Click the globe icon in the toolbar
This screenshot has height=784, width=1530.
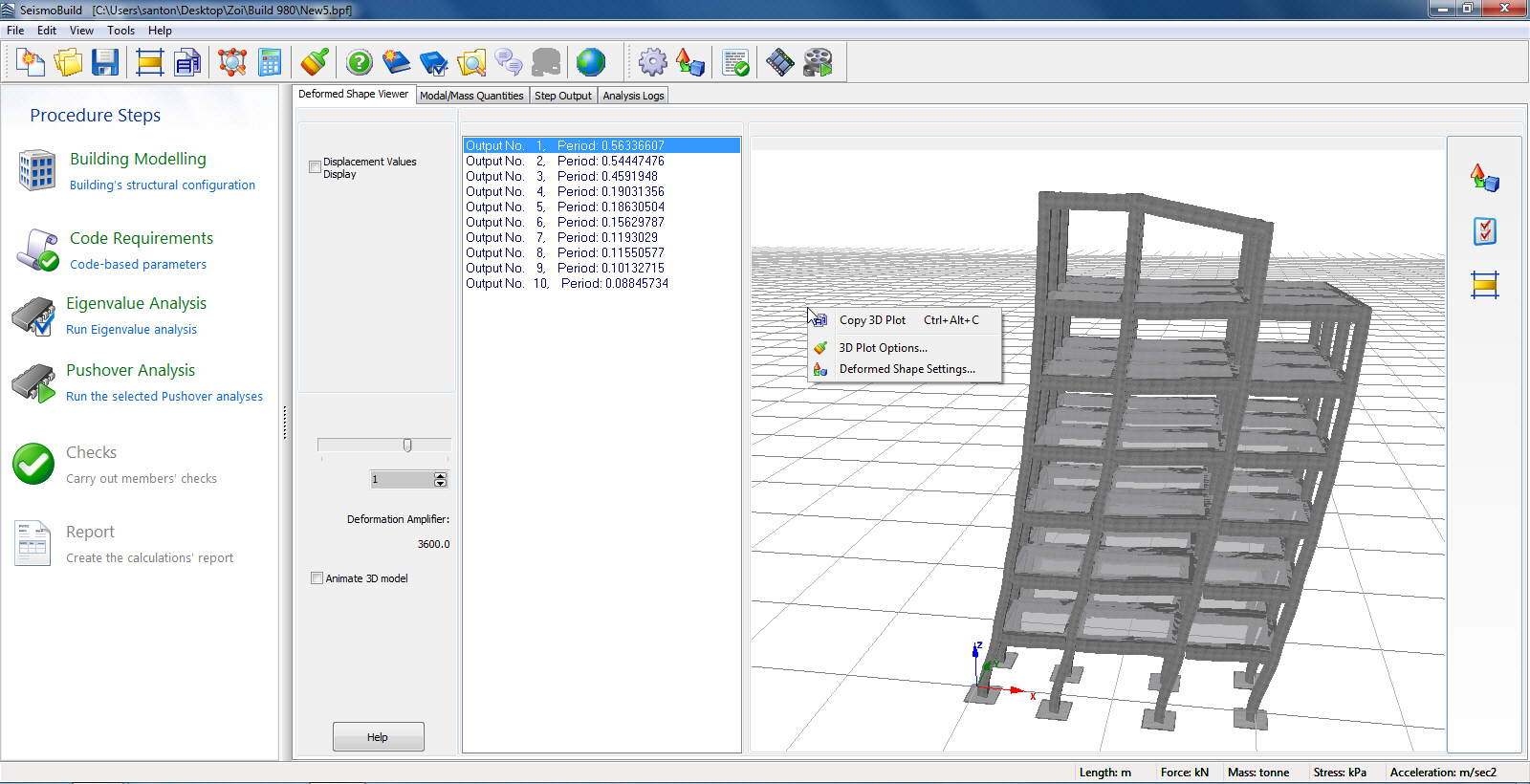coord(591,63)
